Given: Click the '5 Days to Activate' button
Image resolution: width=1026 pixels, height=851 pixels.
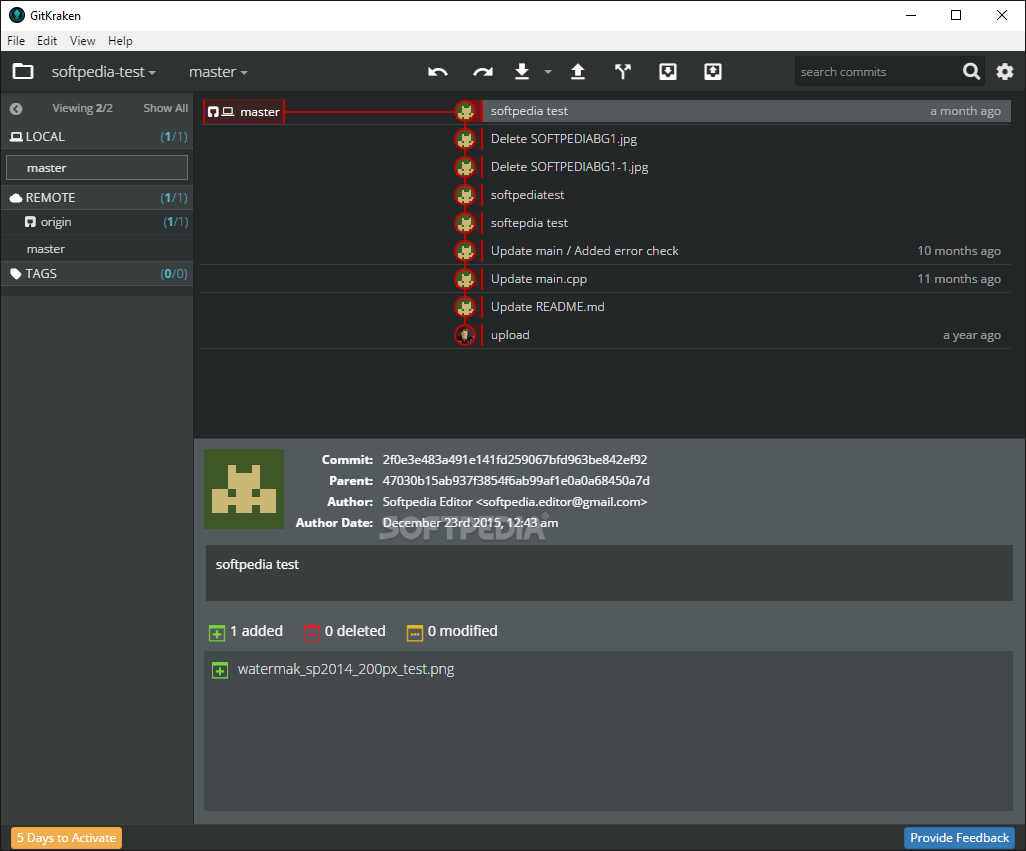Looking at the screenshot, I should 66,838.
